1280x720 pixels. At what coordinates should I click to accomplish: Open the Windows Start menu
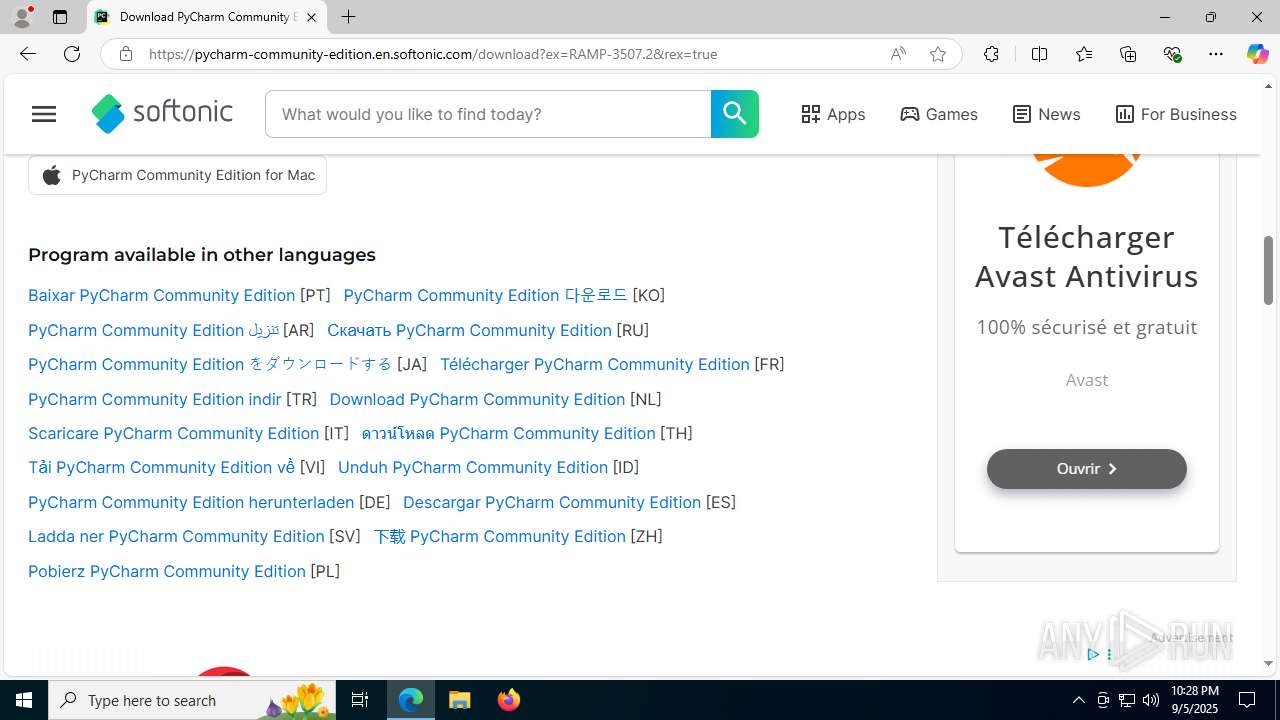(x=24, y=700)
